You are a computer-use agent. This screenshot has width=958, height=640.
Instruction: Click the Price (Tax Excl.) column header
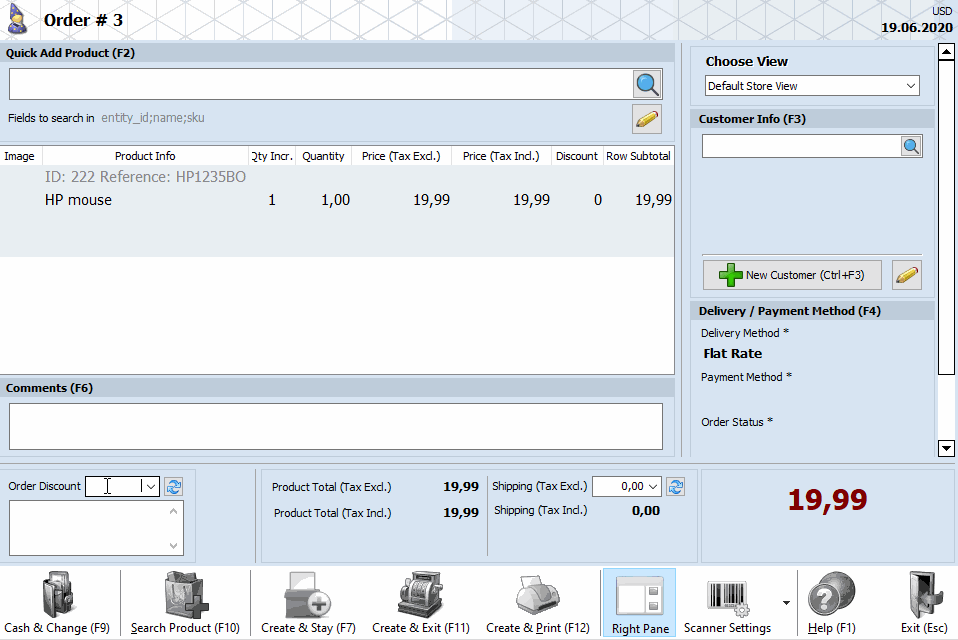pos(401,156)
